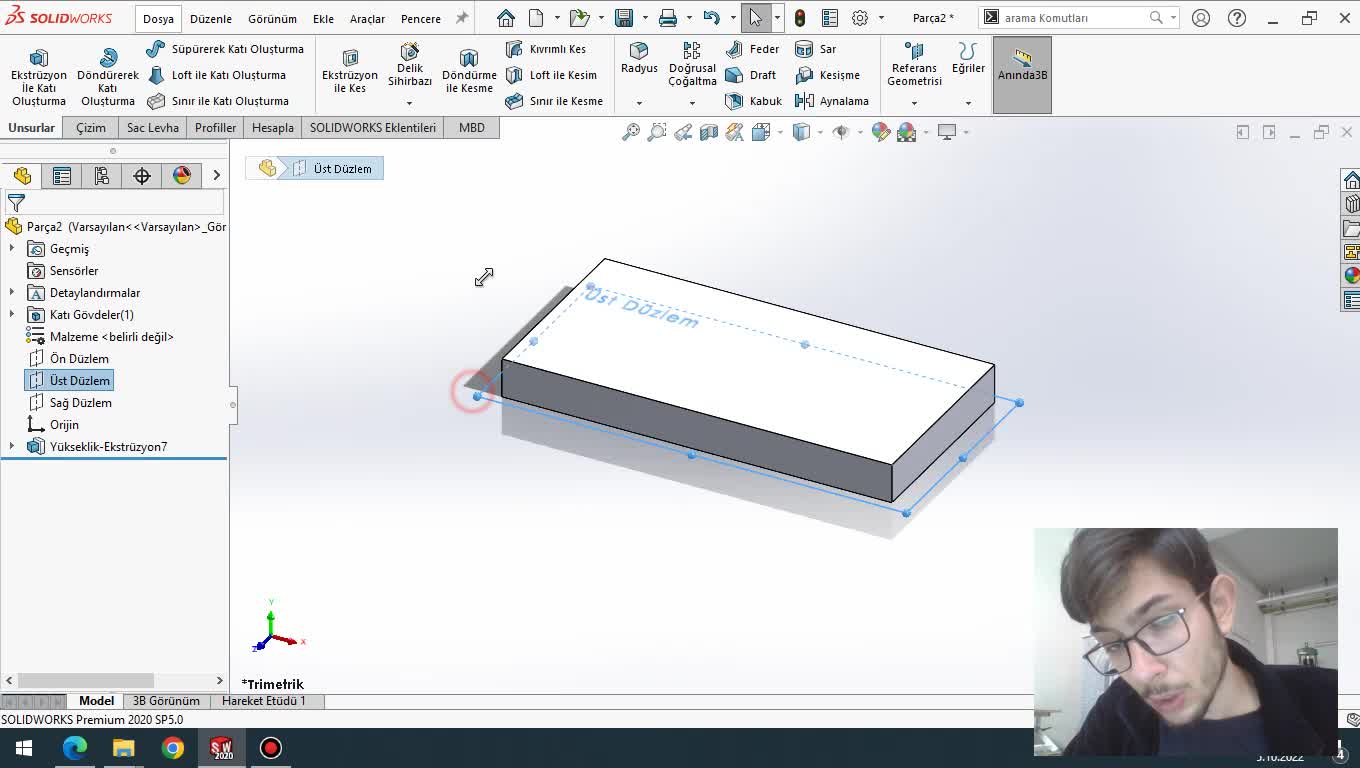Open edit appearance color ball
The image size is (1360, 768).
coord(881,132)
